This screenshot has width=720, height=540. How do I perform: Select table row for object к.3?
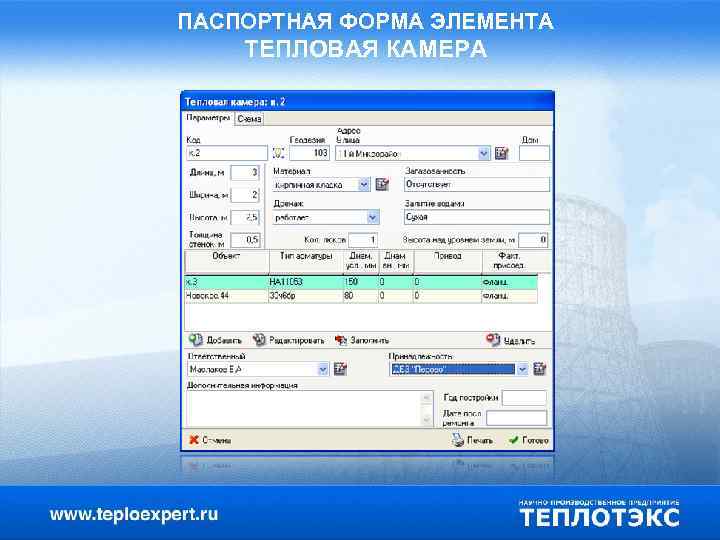pos(361,282)
